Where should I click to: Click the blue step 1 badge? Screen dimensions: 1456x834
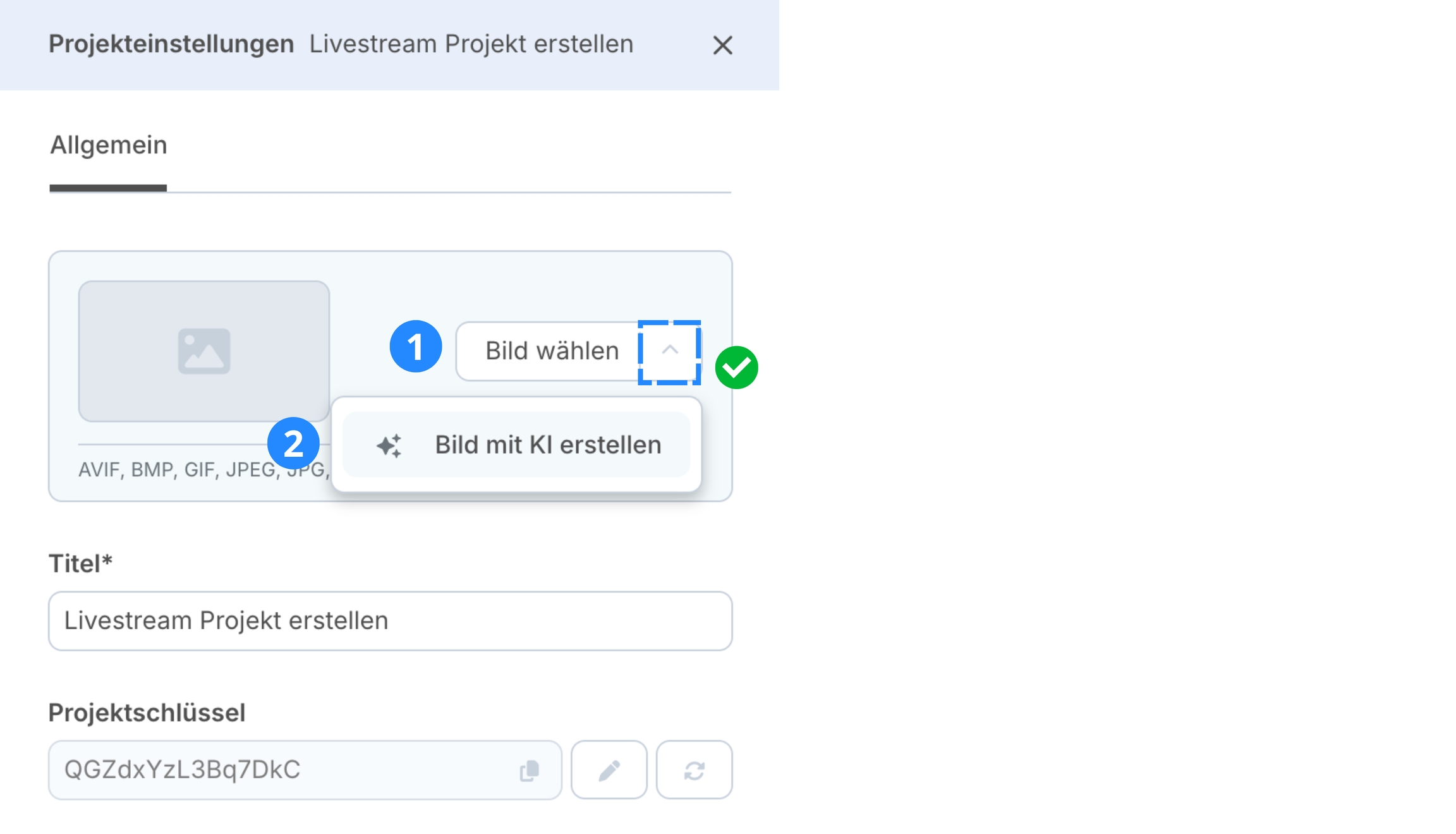[415, 346]
